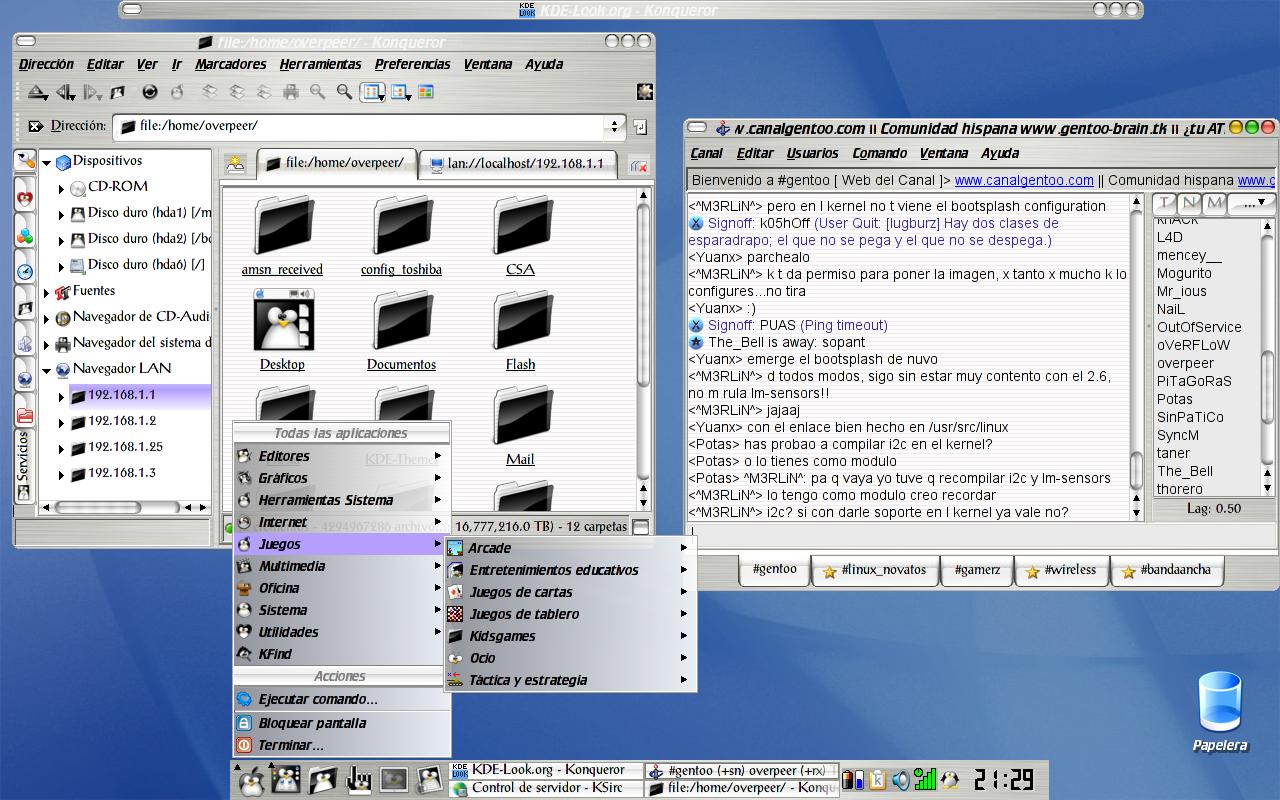
Task: Open the Papelera trash desktop icon
Action: tap(1220, 711)
